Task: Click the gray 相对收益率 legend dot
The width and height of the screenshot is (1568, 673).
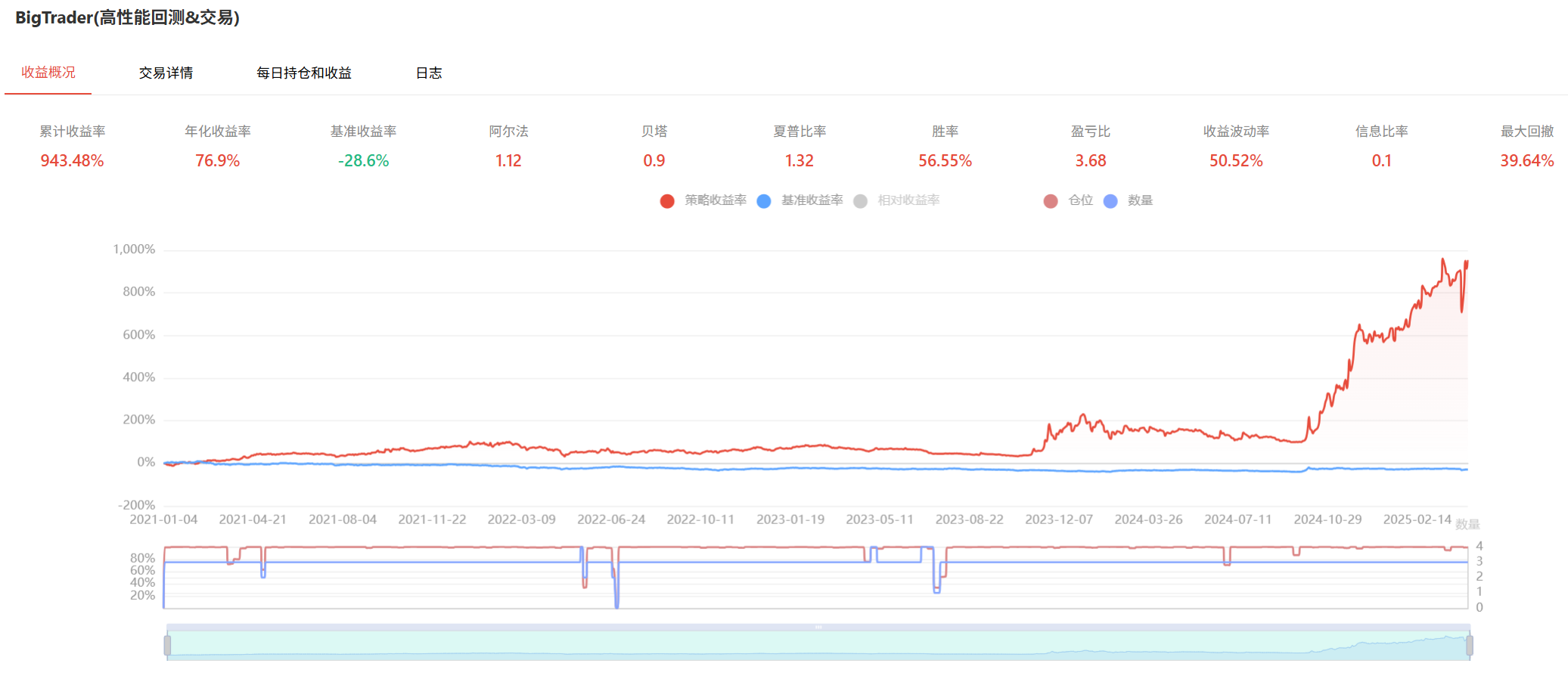Action: coord(860,201)
